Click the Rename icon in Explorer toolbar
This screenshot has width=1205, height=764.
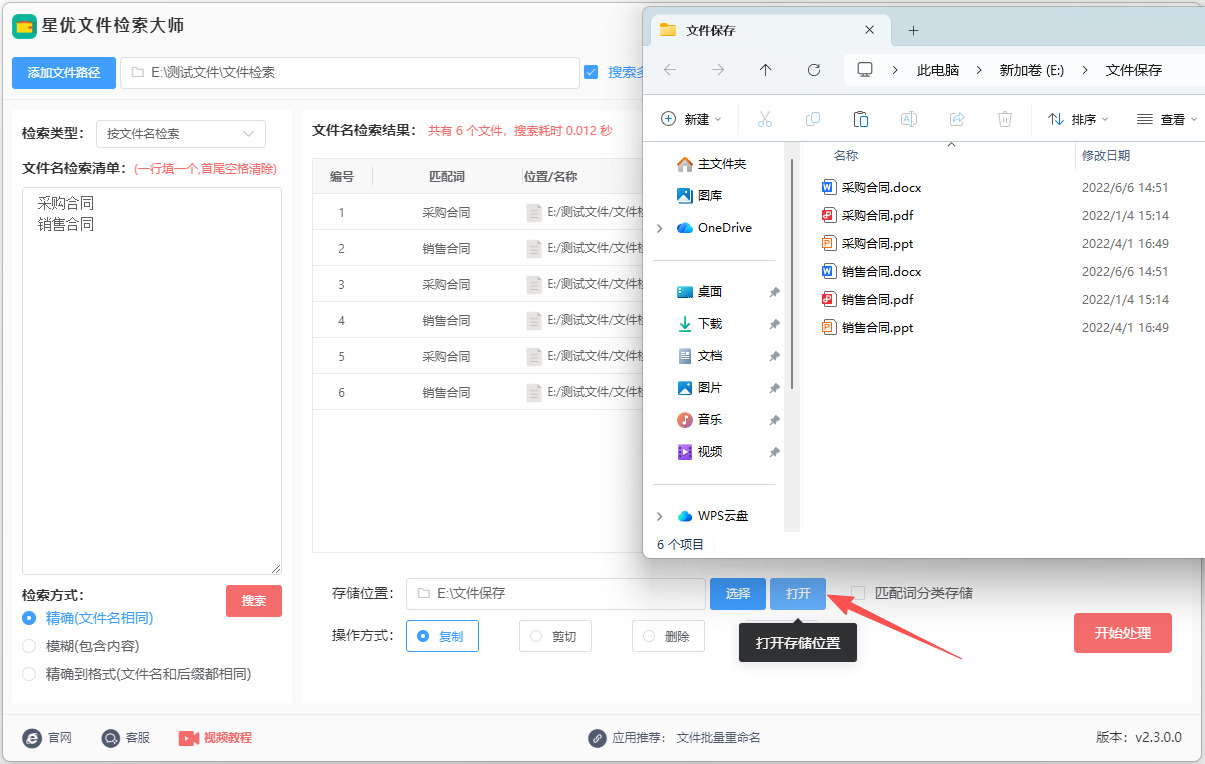(x=909, y=119)
